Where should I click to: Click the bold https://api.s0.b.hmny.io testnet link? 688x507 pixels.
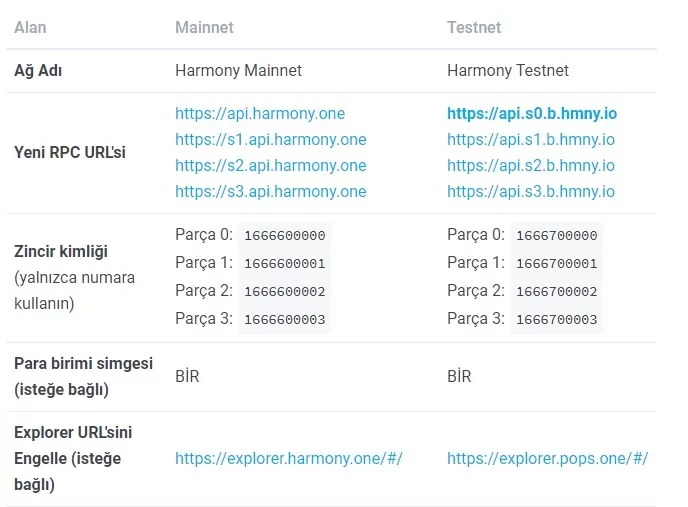532,114
